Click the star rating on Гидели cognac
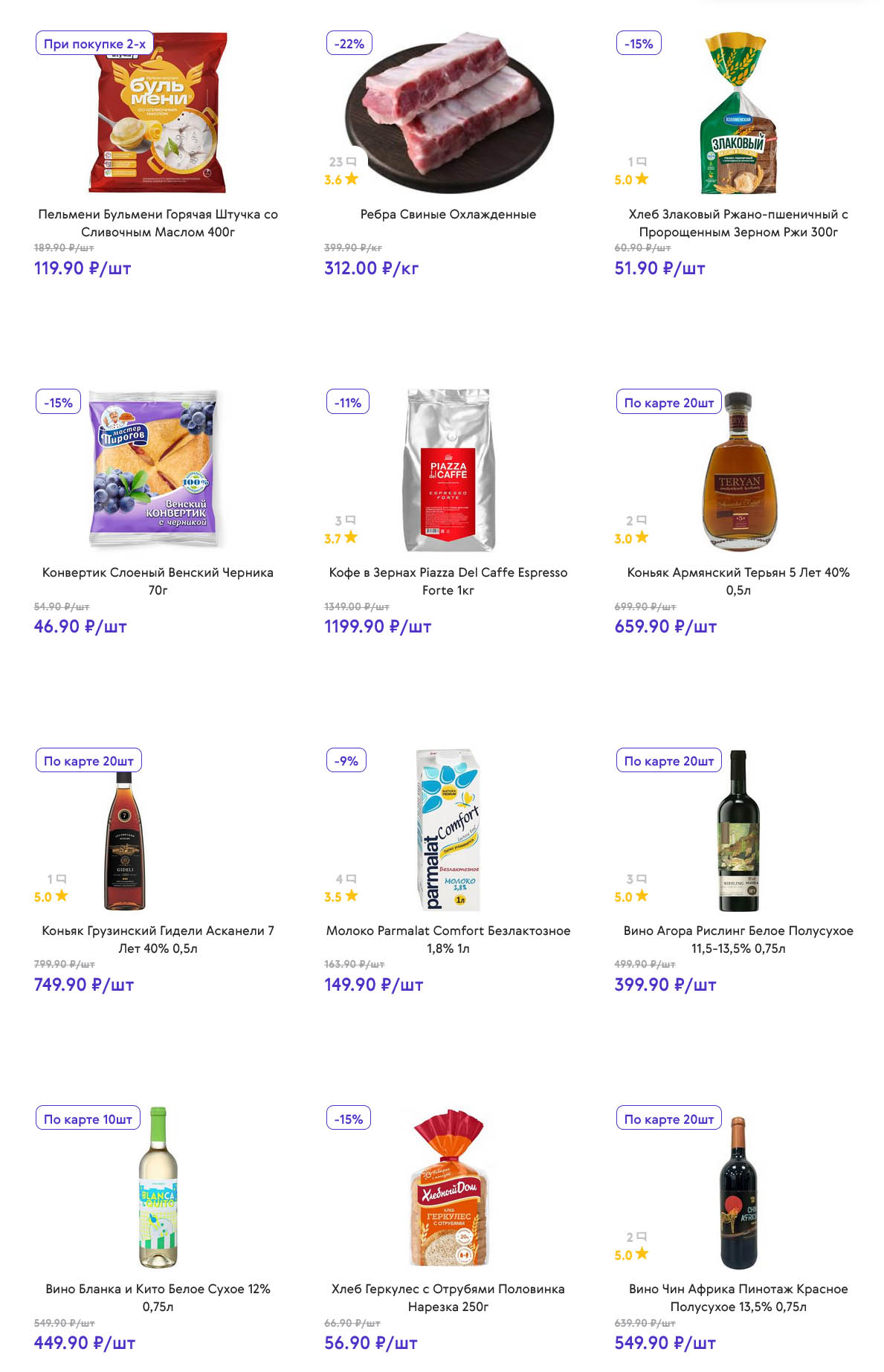The image size is (884, 1372). tap(61, 896)
